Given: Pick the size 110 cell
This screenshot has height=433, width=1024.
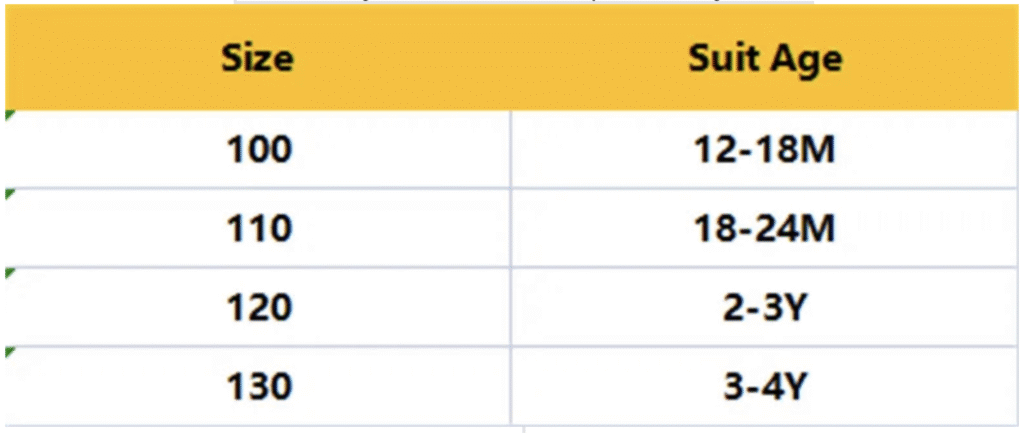Looking at the screenshot, I should coord(259,228).
